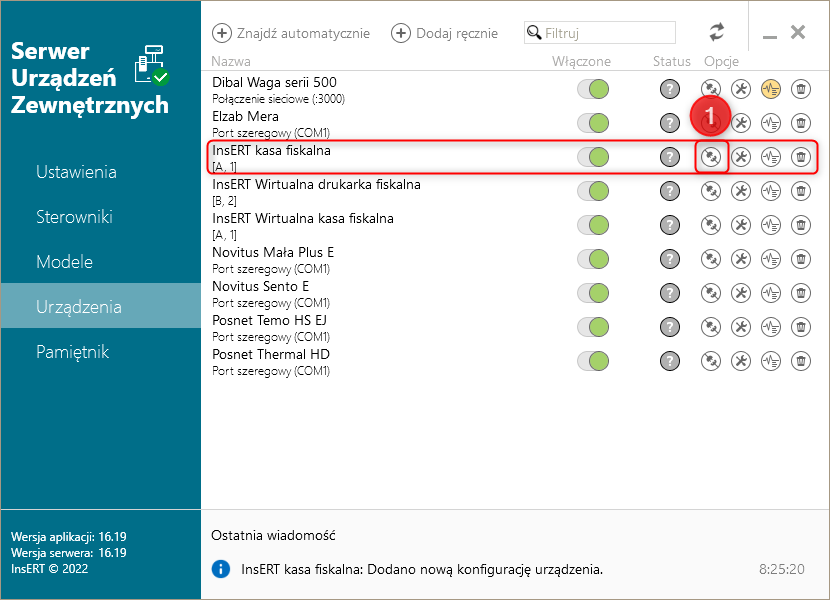Click the Włączone column header
This screenshot has height=600, width=830.
tap(581, 61)
